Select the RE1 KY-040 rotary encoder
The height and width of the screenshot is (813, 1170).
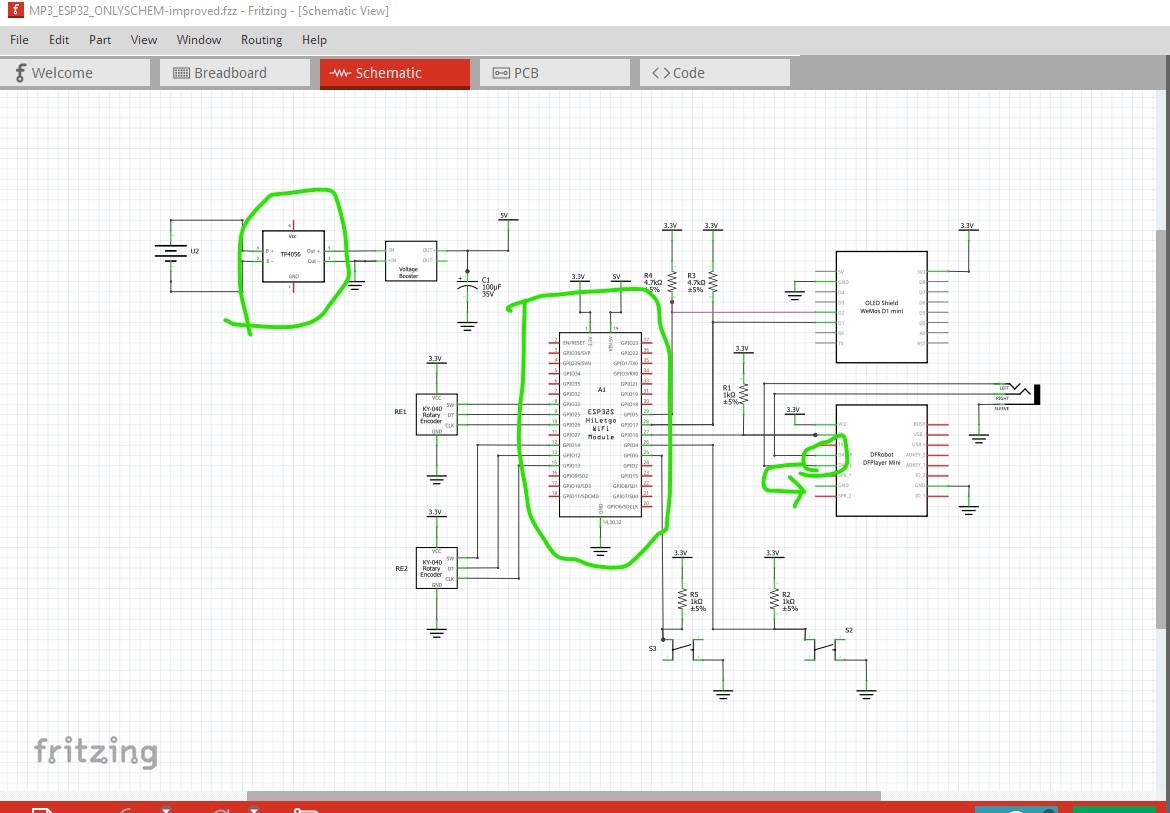pyautogui.click(x=436, y=415)
